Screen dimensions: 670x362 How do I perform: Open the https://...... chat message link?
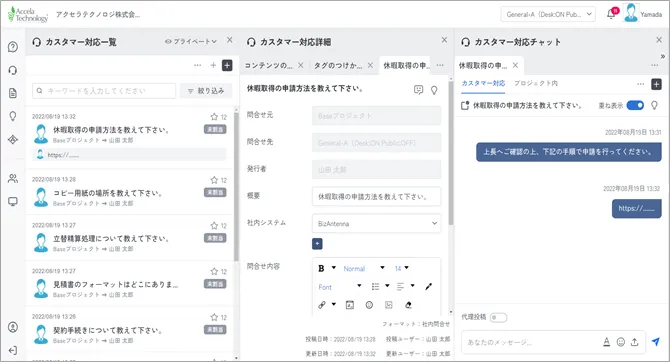(x=636, y=209)
